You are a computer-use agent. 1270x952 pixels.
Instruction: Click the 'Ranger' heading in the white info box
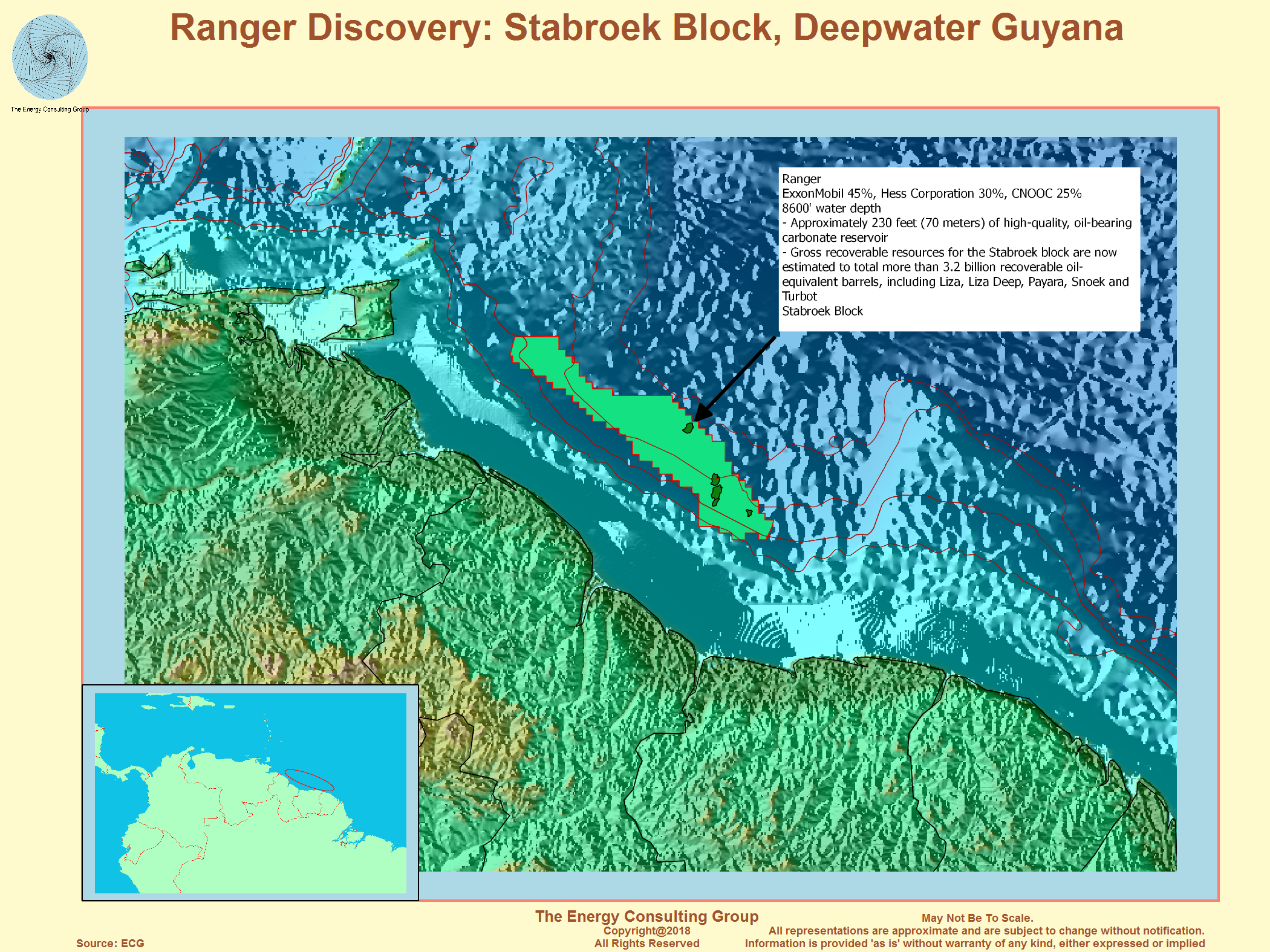pos(801,179)
